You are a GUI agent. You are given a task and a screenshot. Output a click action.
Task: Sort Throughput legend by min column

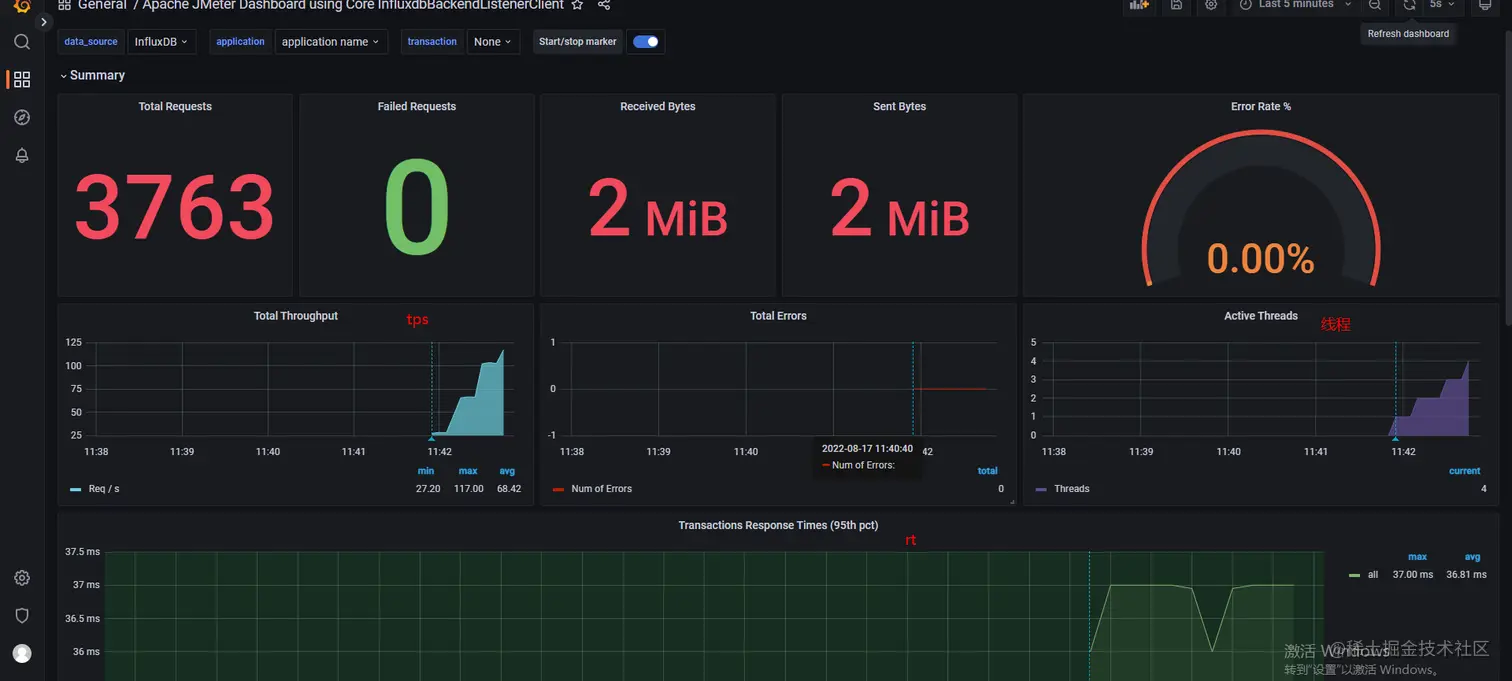426,471
